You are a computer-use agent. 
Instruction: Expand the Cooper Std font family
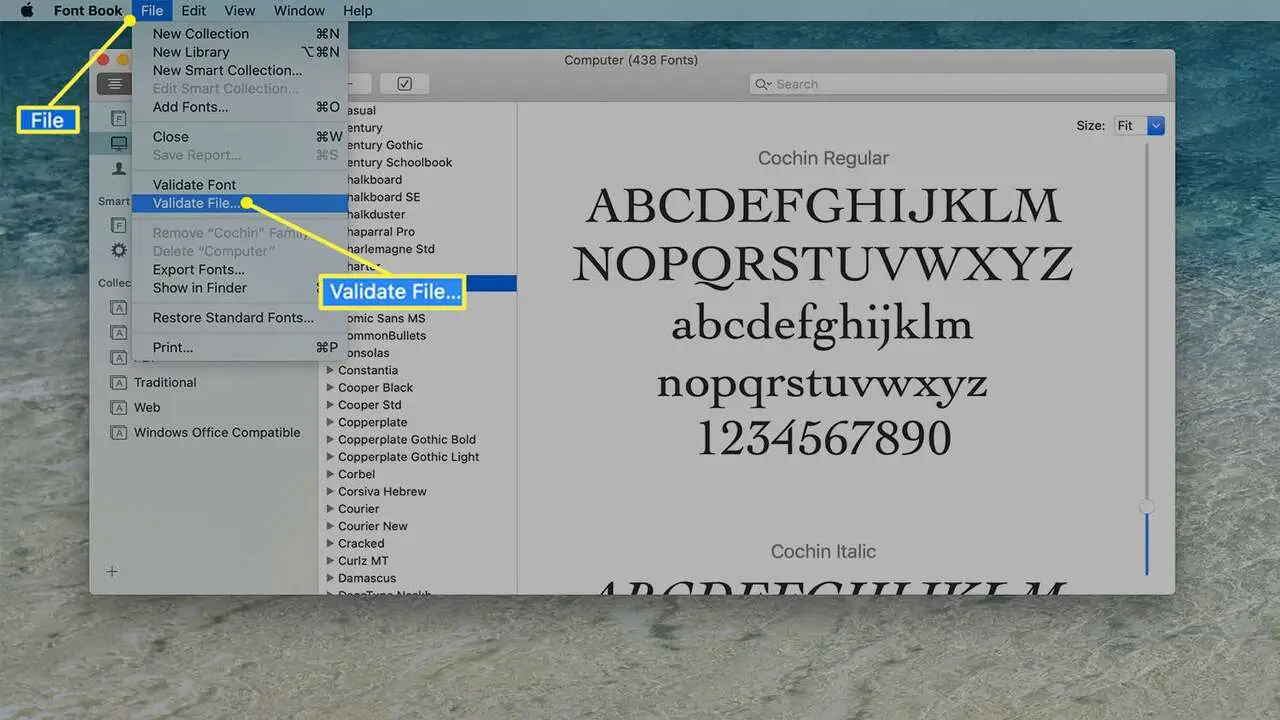[x=330, y=405]
